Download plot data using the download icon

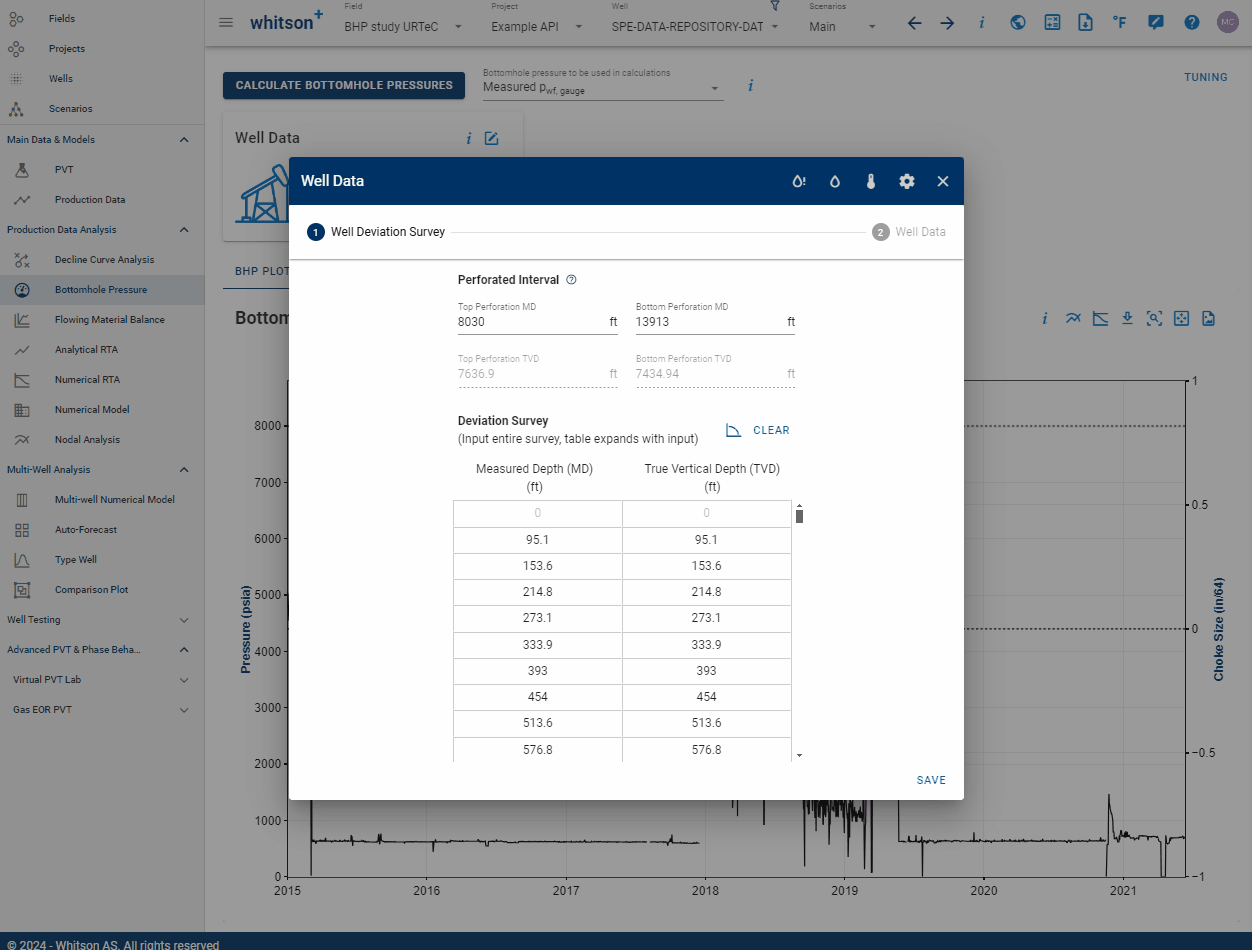pos(1127,318)
